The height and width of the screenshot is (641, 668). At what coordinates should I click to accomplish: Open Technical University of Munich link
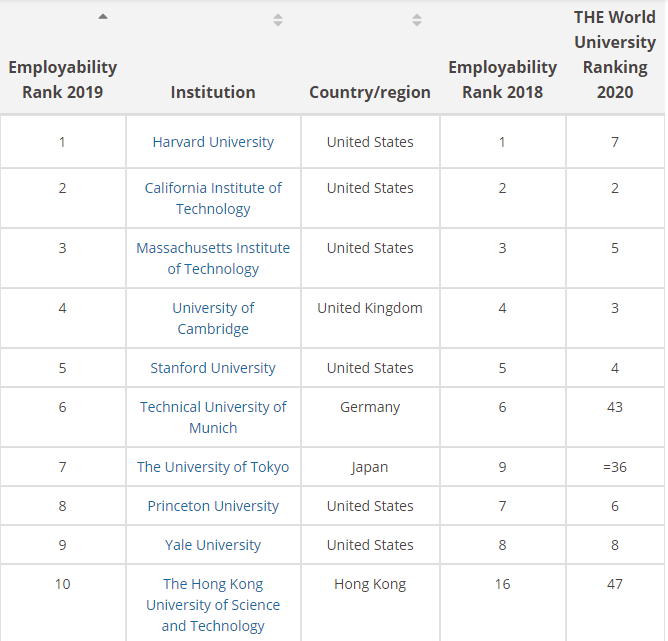[x=213, y=417]
